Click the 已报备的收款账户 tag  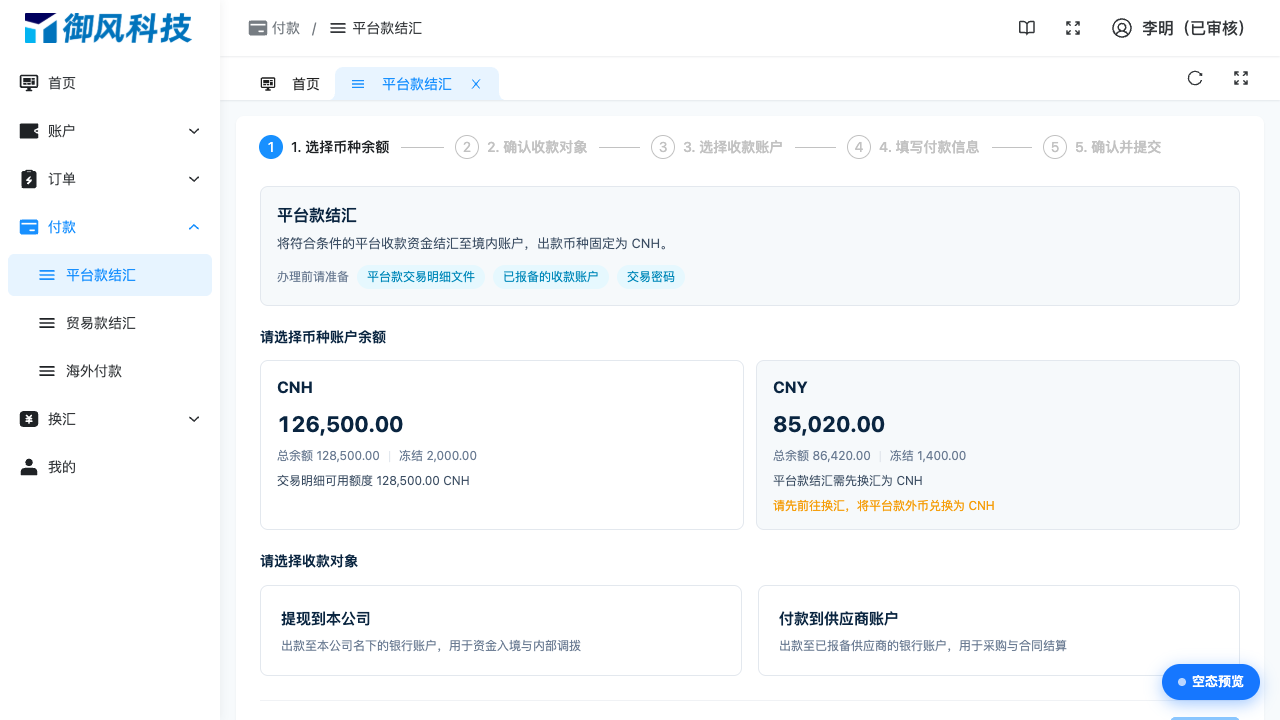551,277
